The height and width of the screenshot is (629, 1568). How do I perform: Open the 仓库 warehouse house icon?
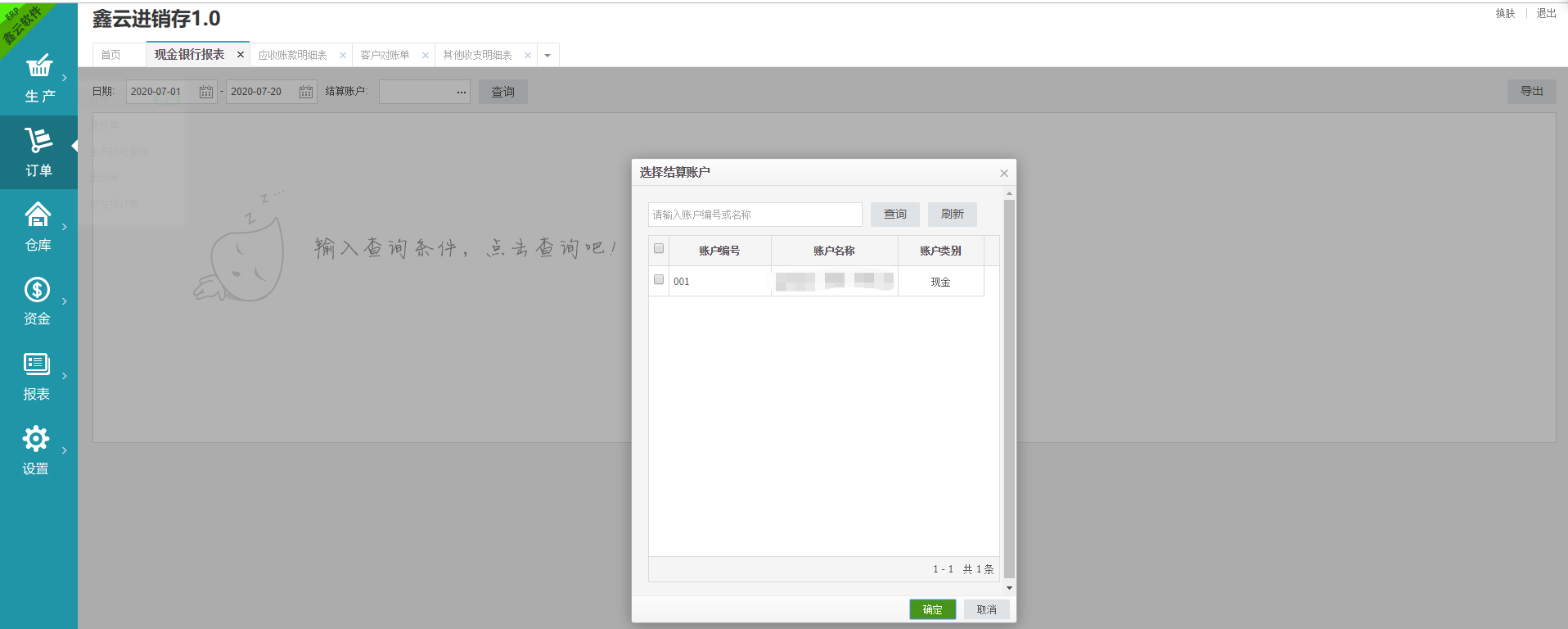[x=38, y=215]
